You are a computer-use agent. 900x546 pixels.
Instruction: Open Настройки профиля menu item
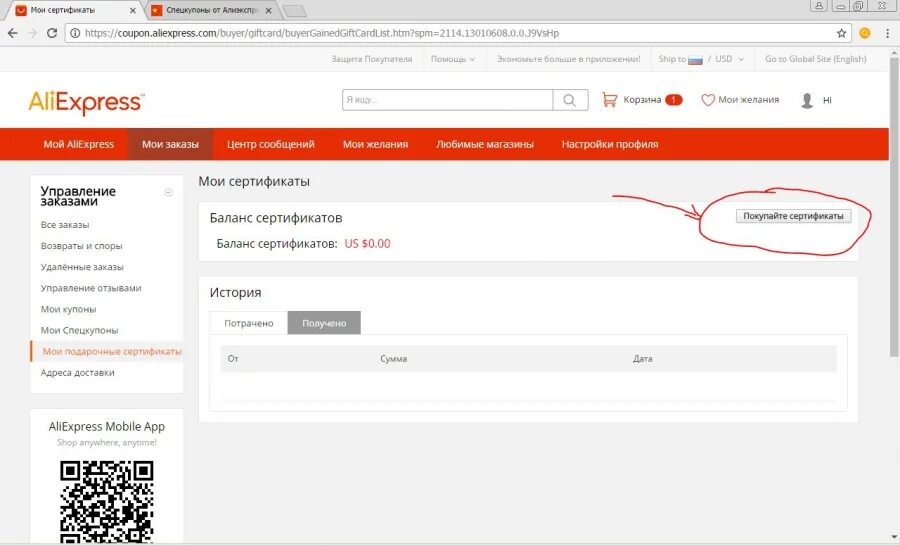click(610, 145)
